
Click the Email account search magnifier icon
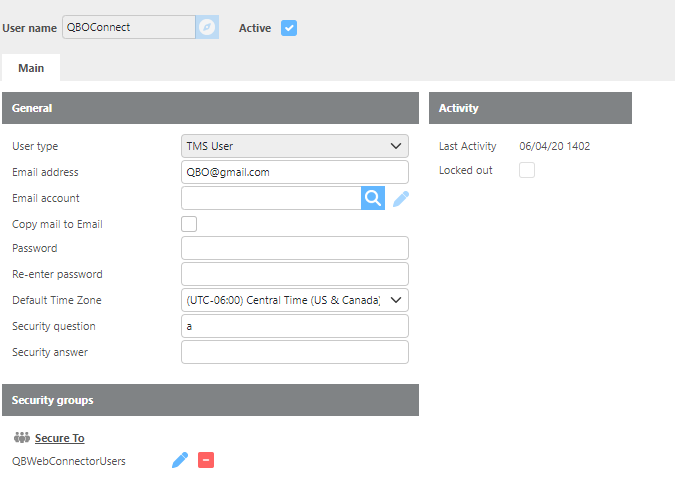373,198
